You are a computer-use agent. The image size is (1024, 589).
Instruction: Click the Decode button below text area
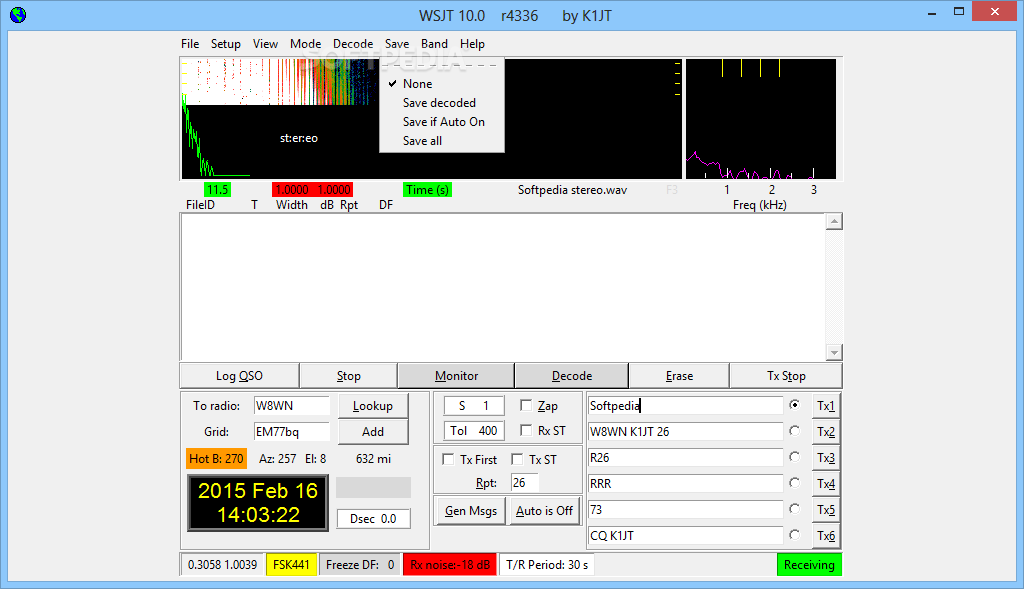coord(571,375)
